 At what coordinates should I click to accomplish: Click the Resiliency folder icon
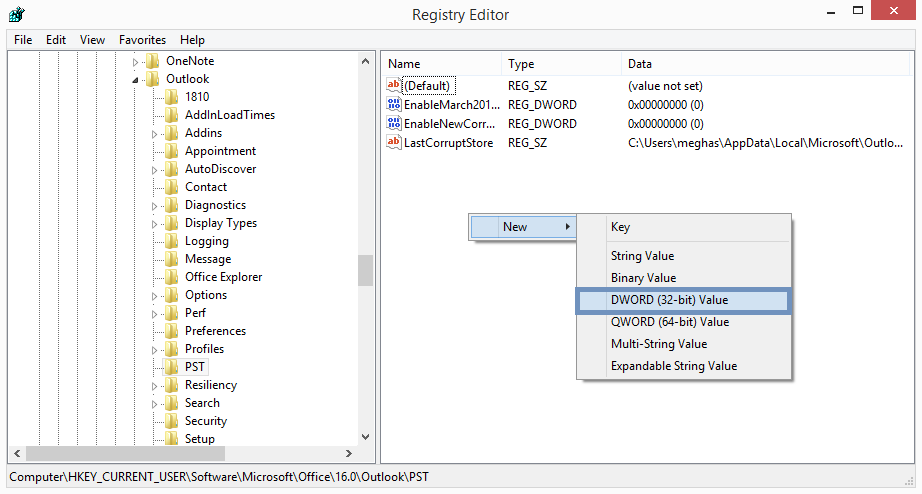pos(171,385)
